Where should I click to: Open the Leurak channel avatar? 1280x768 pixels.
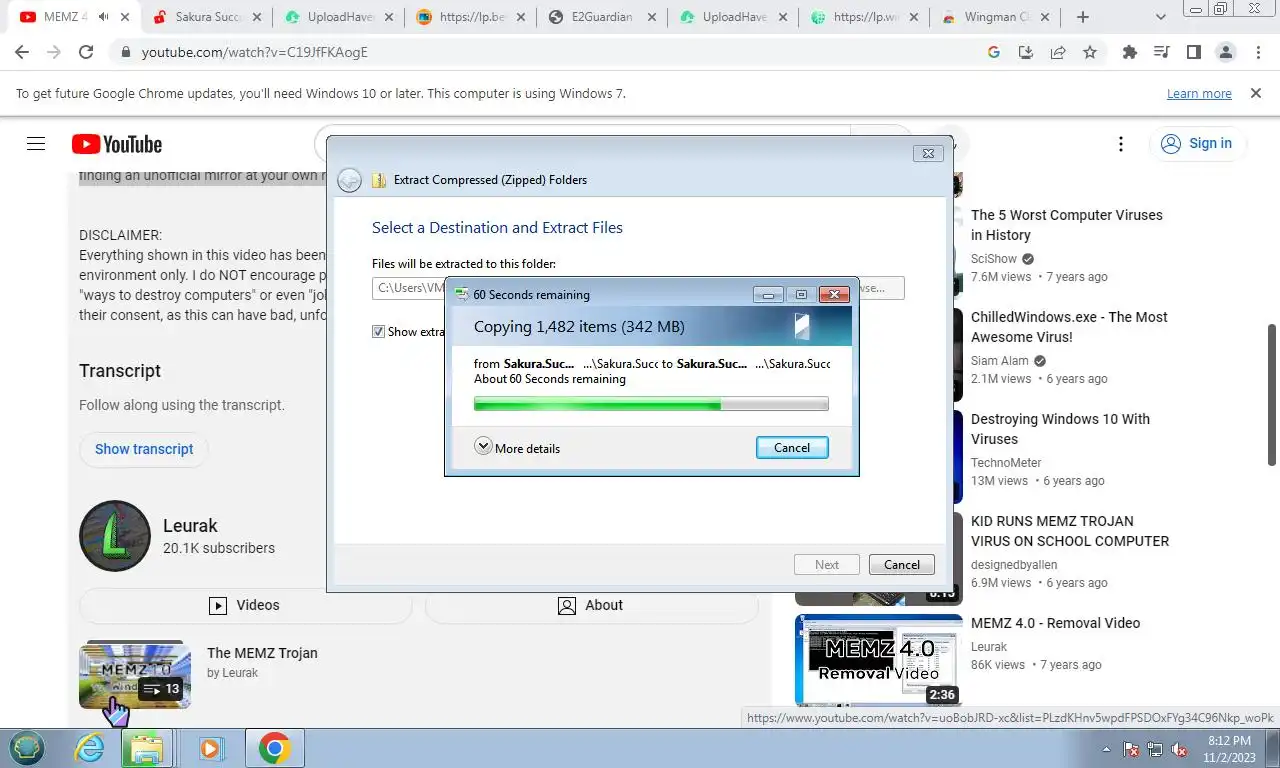tap(115, 536)
